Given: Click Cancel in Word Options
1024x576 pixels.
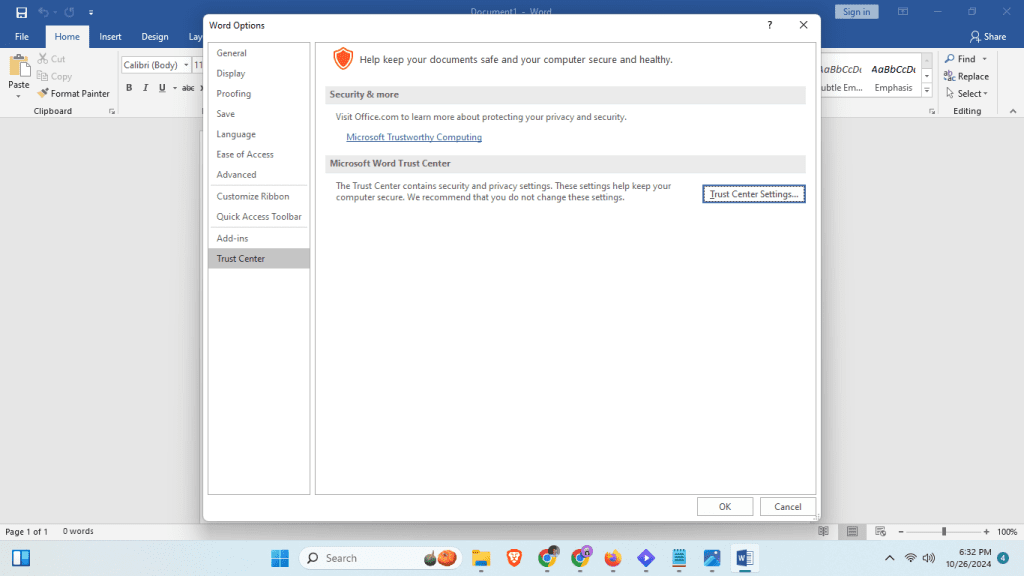Looking at the screenshot, I should [x=788, y=507].
